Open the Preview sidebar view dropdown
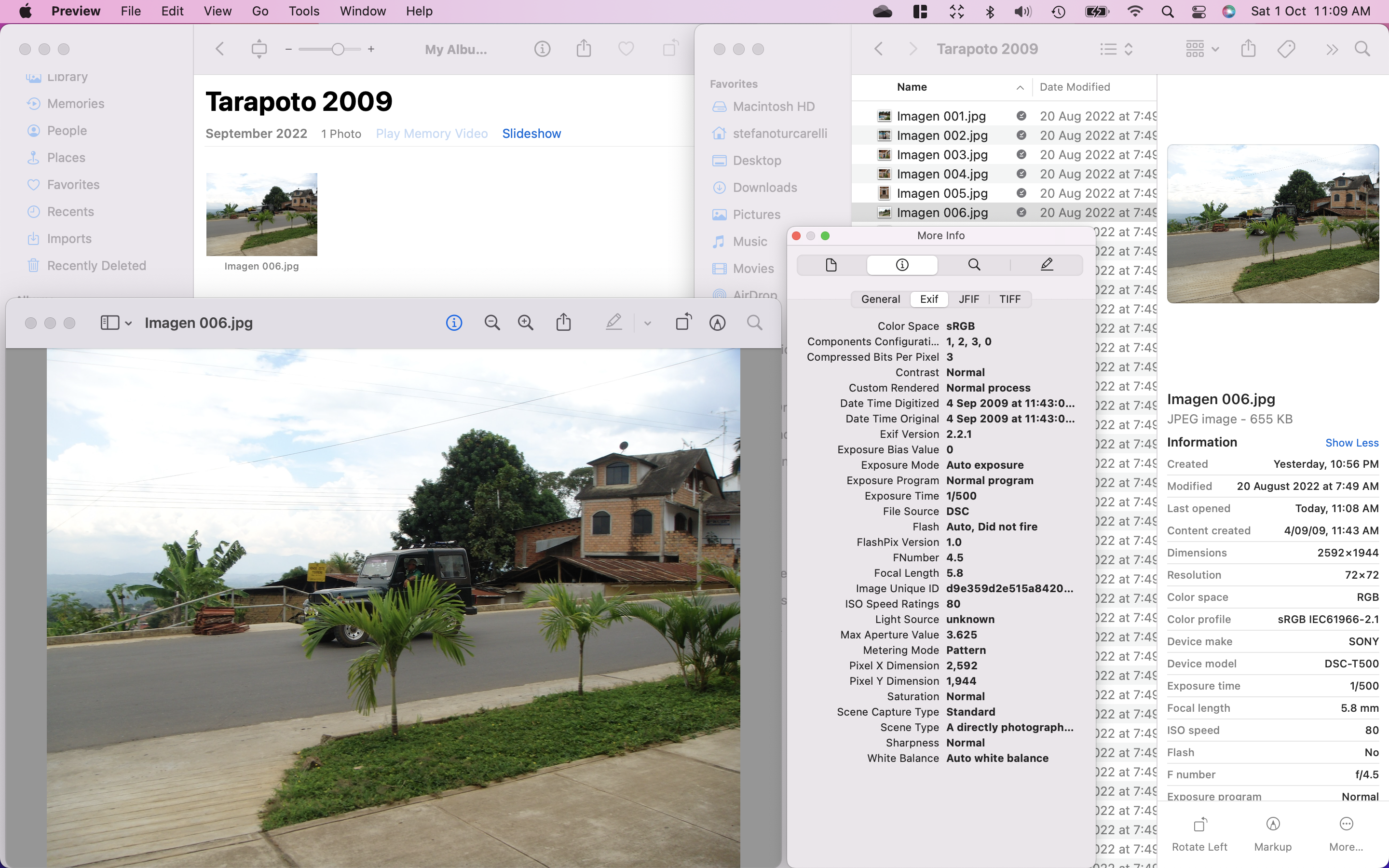The image size is (1389, 868). pyautogui.click(x=116, y=323)
